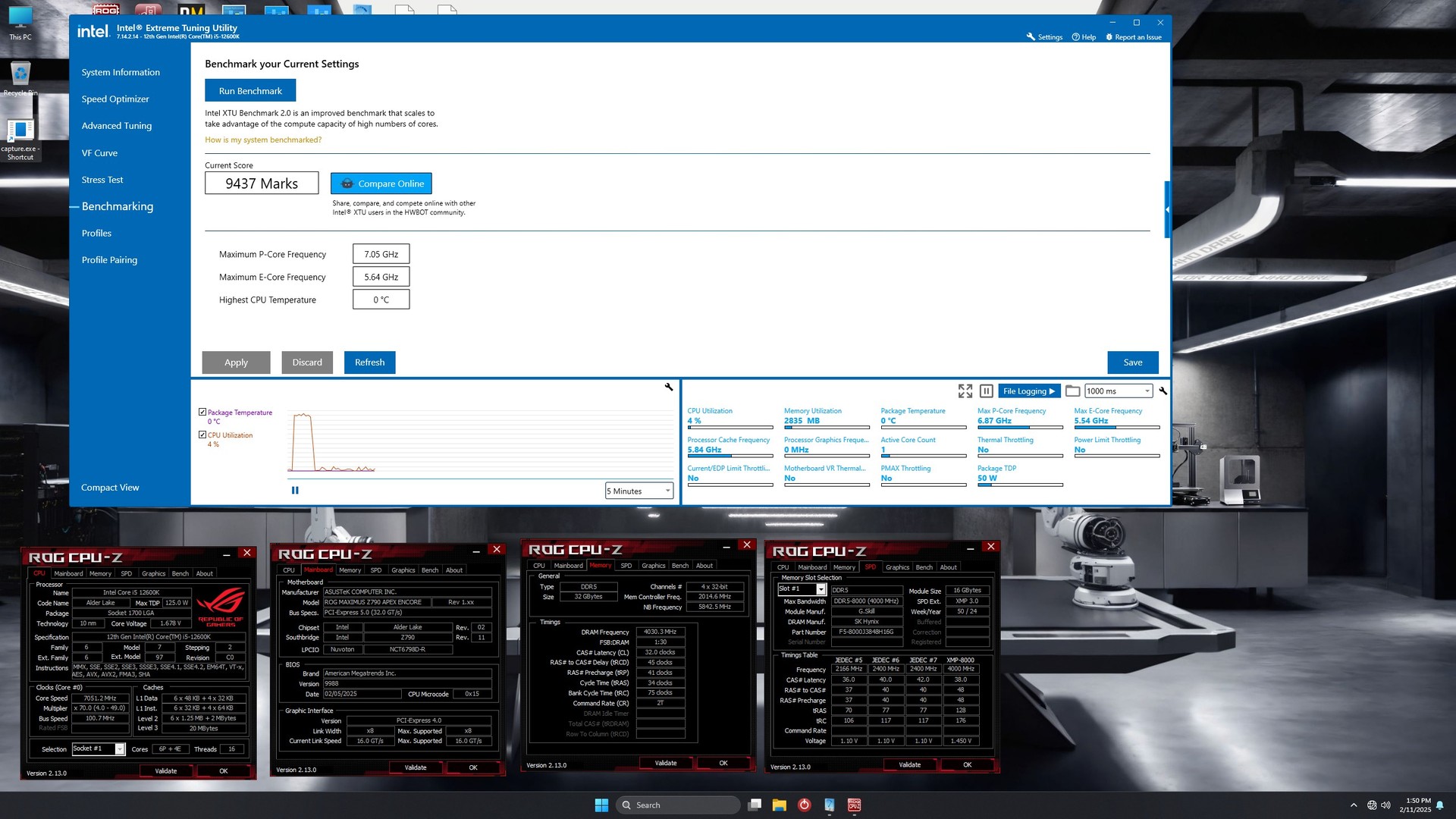Open the clock showing 1:50 PM

pos(1415,805)
